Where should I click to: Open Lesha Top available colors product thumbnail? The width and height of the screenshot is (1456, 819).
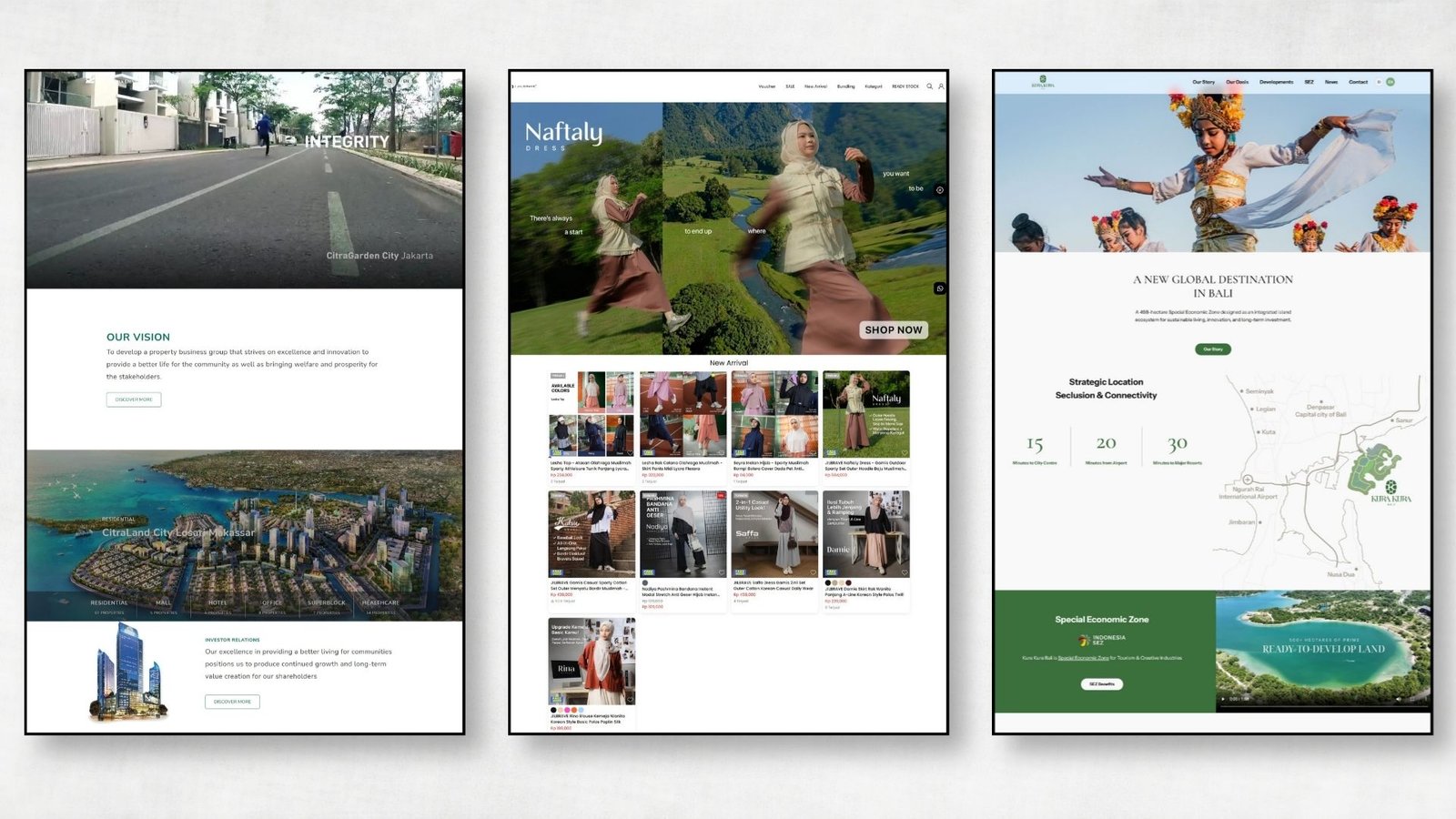pos(591,414)
